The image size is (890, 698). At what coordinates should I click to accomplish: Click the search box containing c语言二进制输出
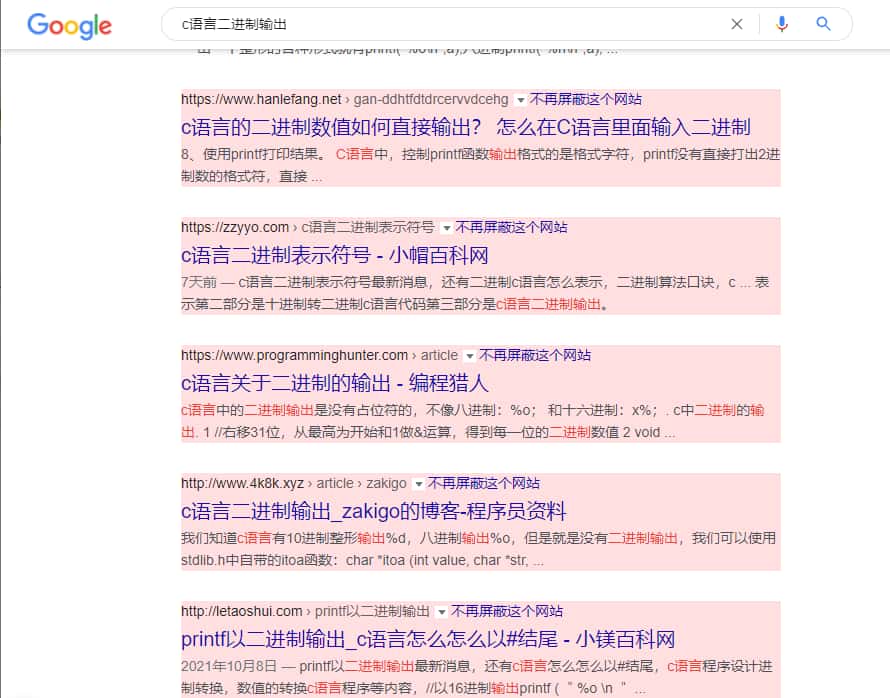point(506,24)
